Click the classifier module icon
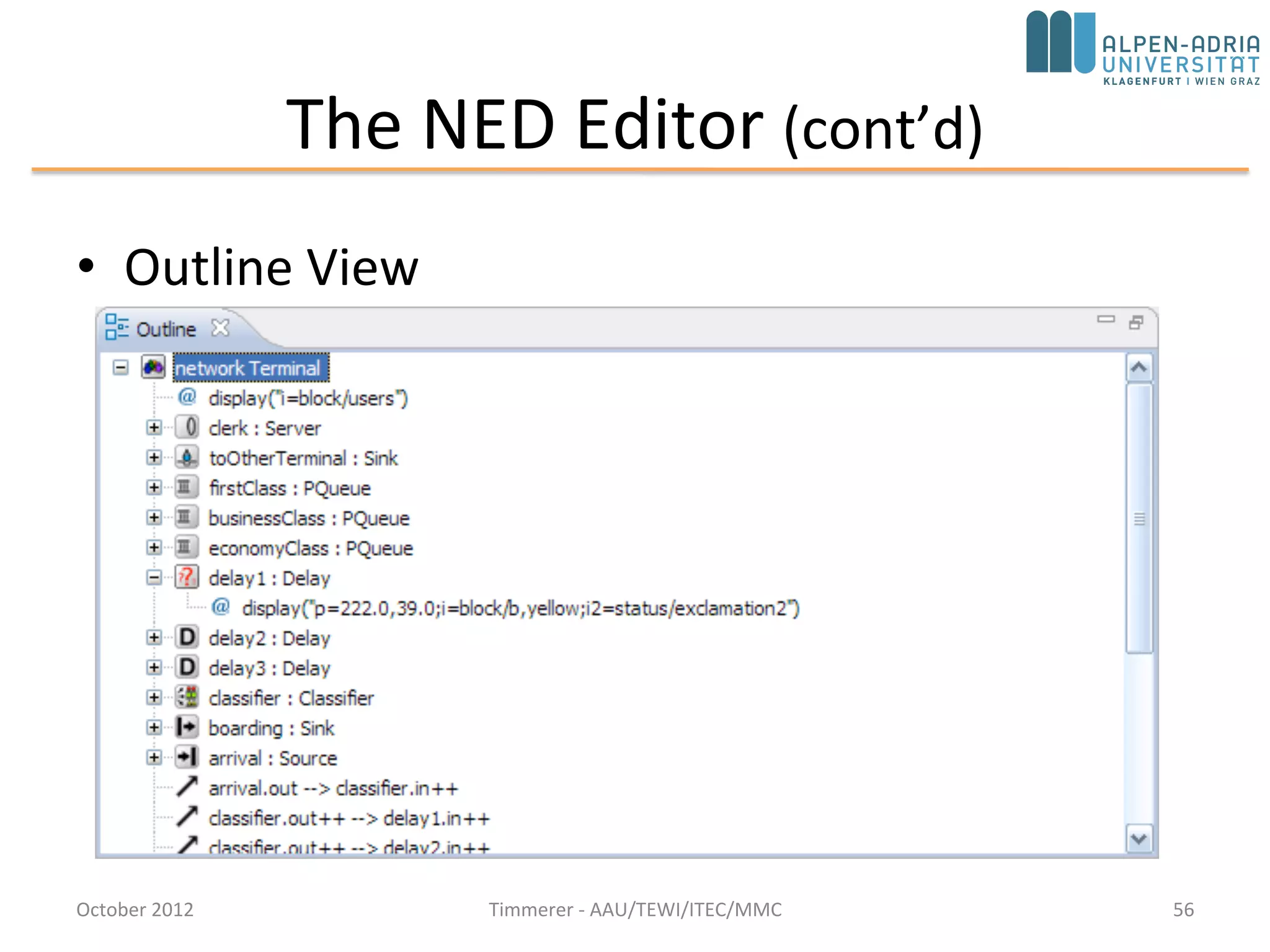 tap(187, 697)
